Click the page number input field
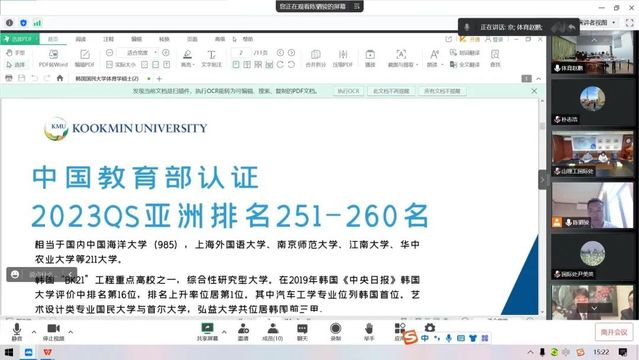 (241, 53)
